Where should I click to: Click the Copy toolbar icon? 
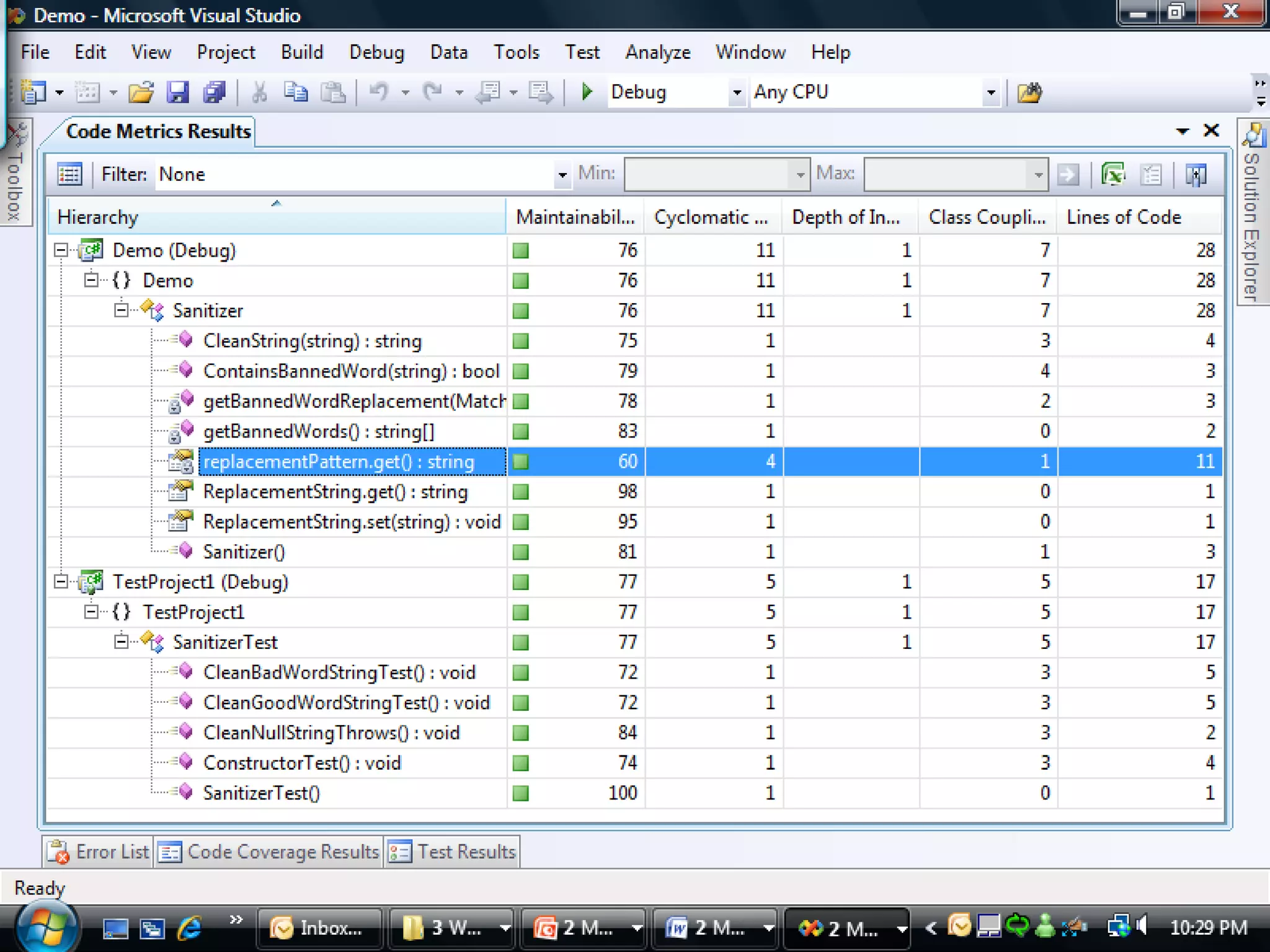pyautogui.click(x=296, y=92)
